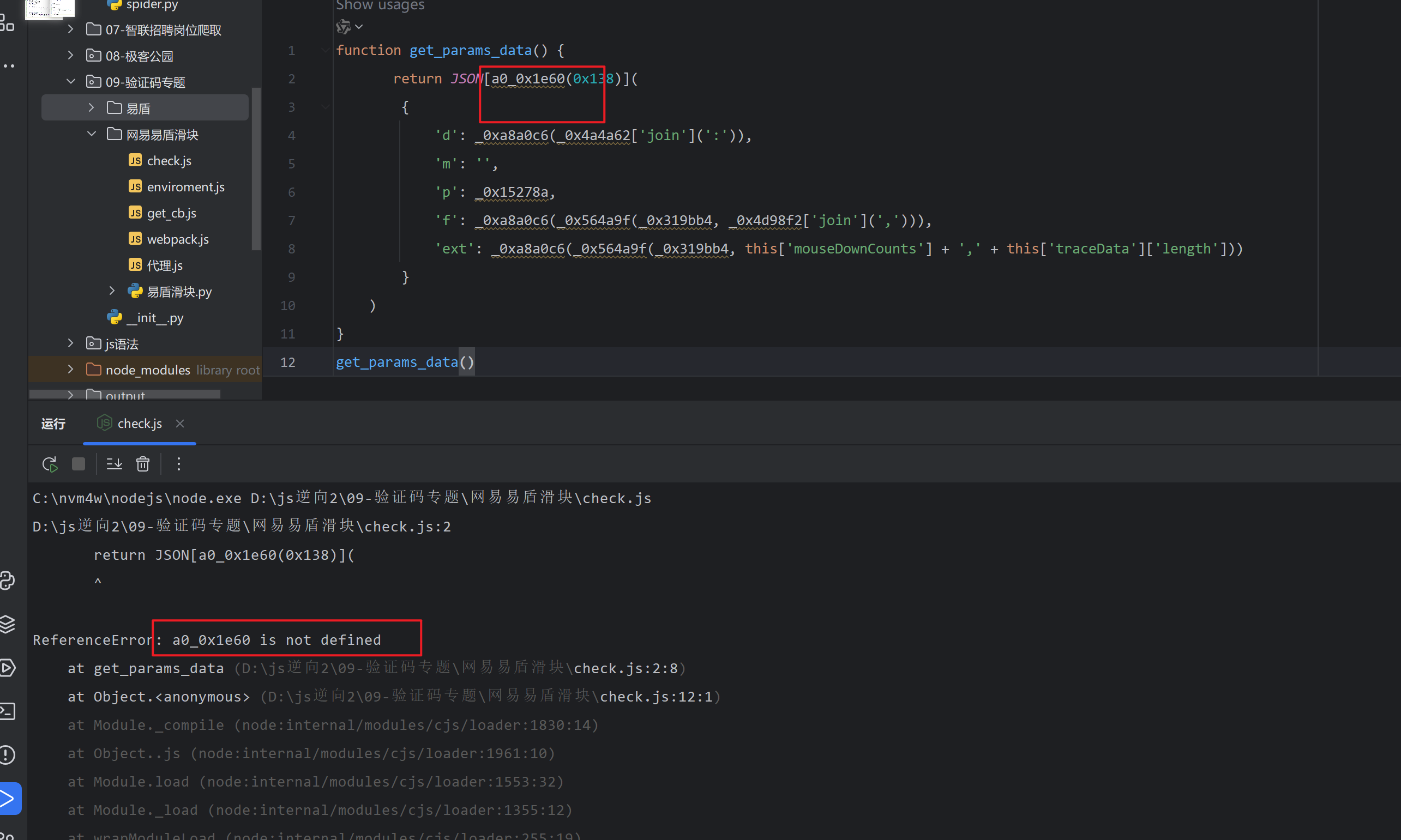
Task: Select the active Run tool window icon
Action: (9, 799)
